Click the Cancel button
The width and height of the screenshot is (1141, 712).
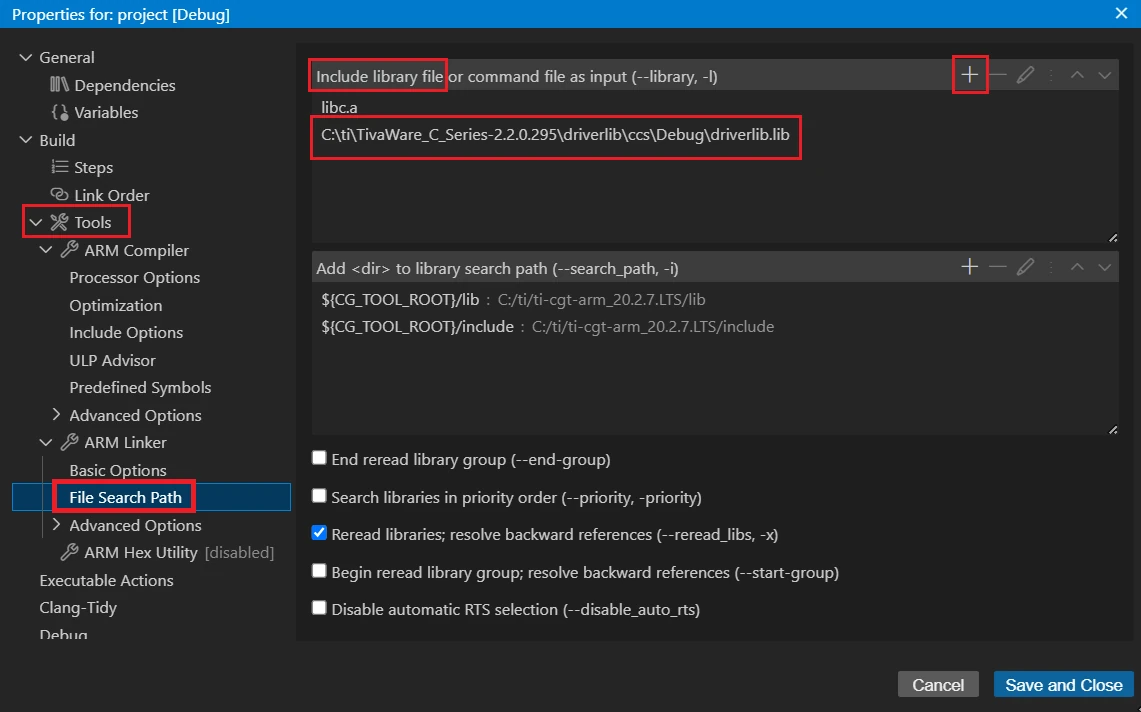[x=938, y=685]
